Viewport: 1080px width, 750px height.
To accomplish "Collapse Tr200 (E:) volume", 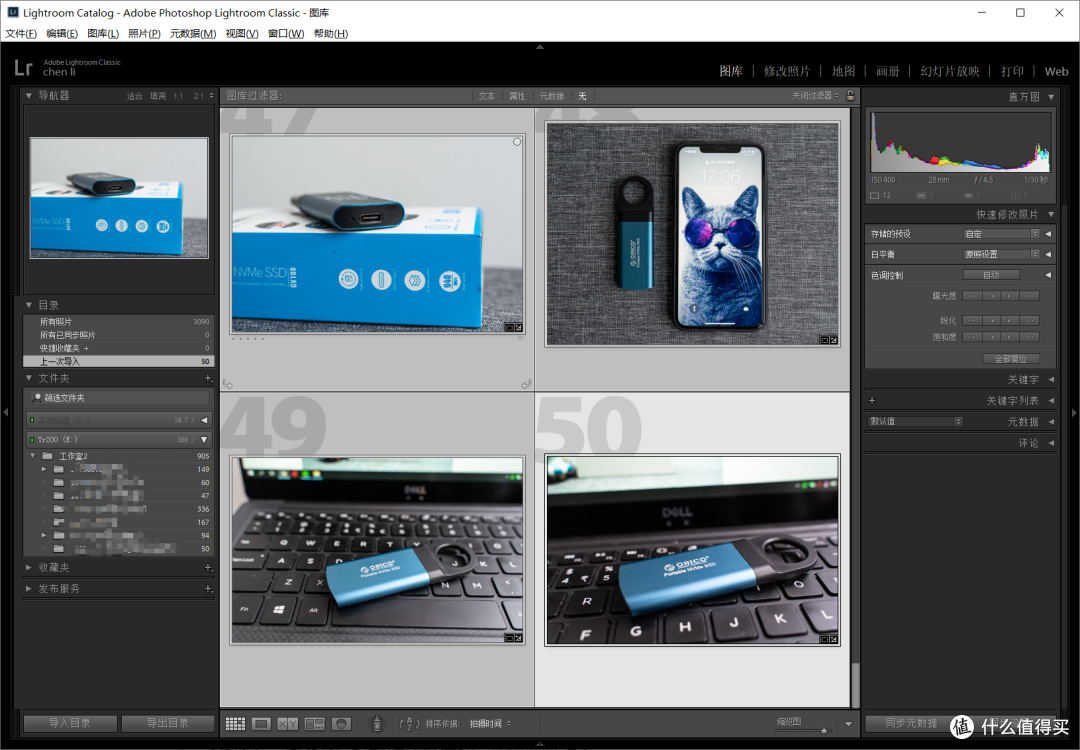I will (204, 439).
